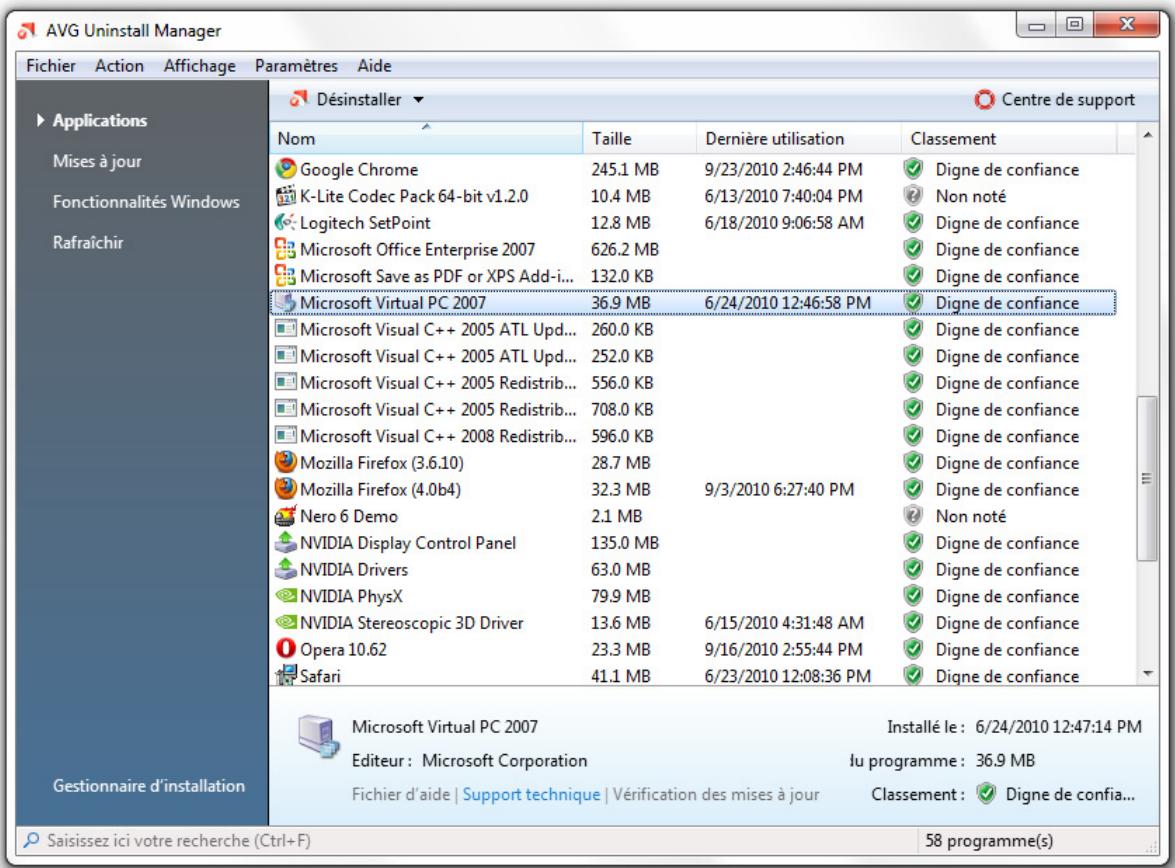The height and width of the screenshot is (868, 1175).
Task: Click the search field Saisissez ici votre recherche
Action: coord(468,840)
